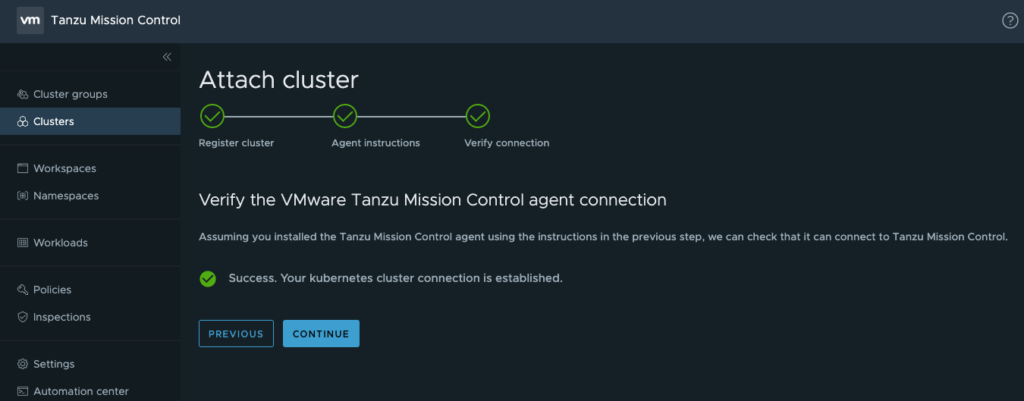Click the green success checkmark icon
Image resolution: width=1024 pixels, height=401 pixels.
[x=208, y=278]
